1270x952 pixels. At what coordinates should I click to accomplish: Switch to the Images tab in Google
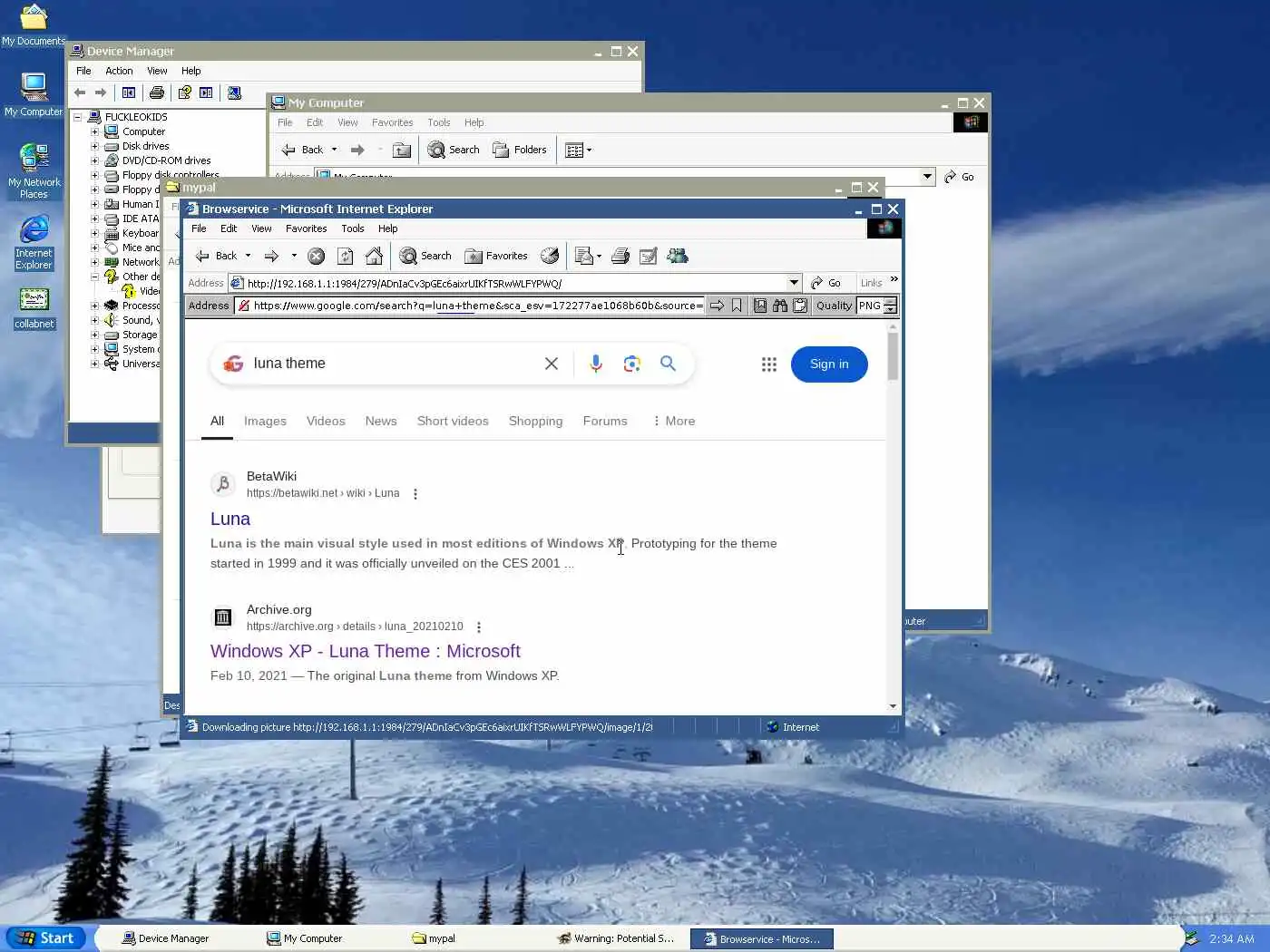[265, 422]
